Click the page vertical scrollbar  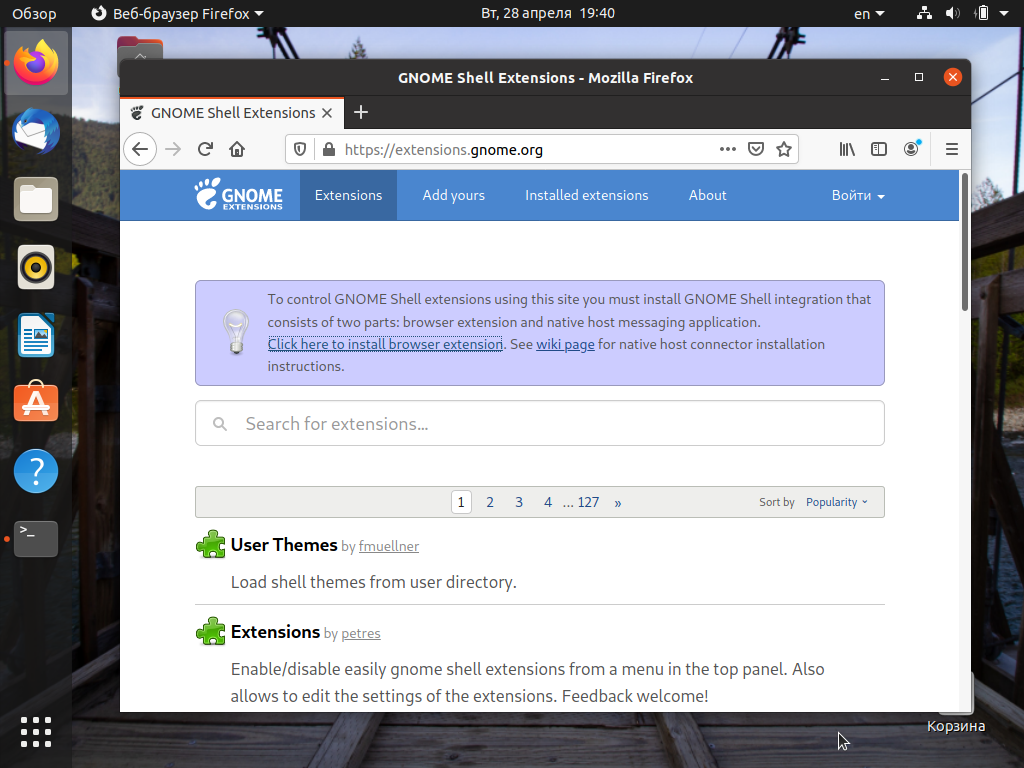click(965, 242)
